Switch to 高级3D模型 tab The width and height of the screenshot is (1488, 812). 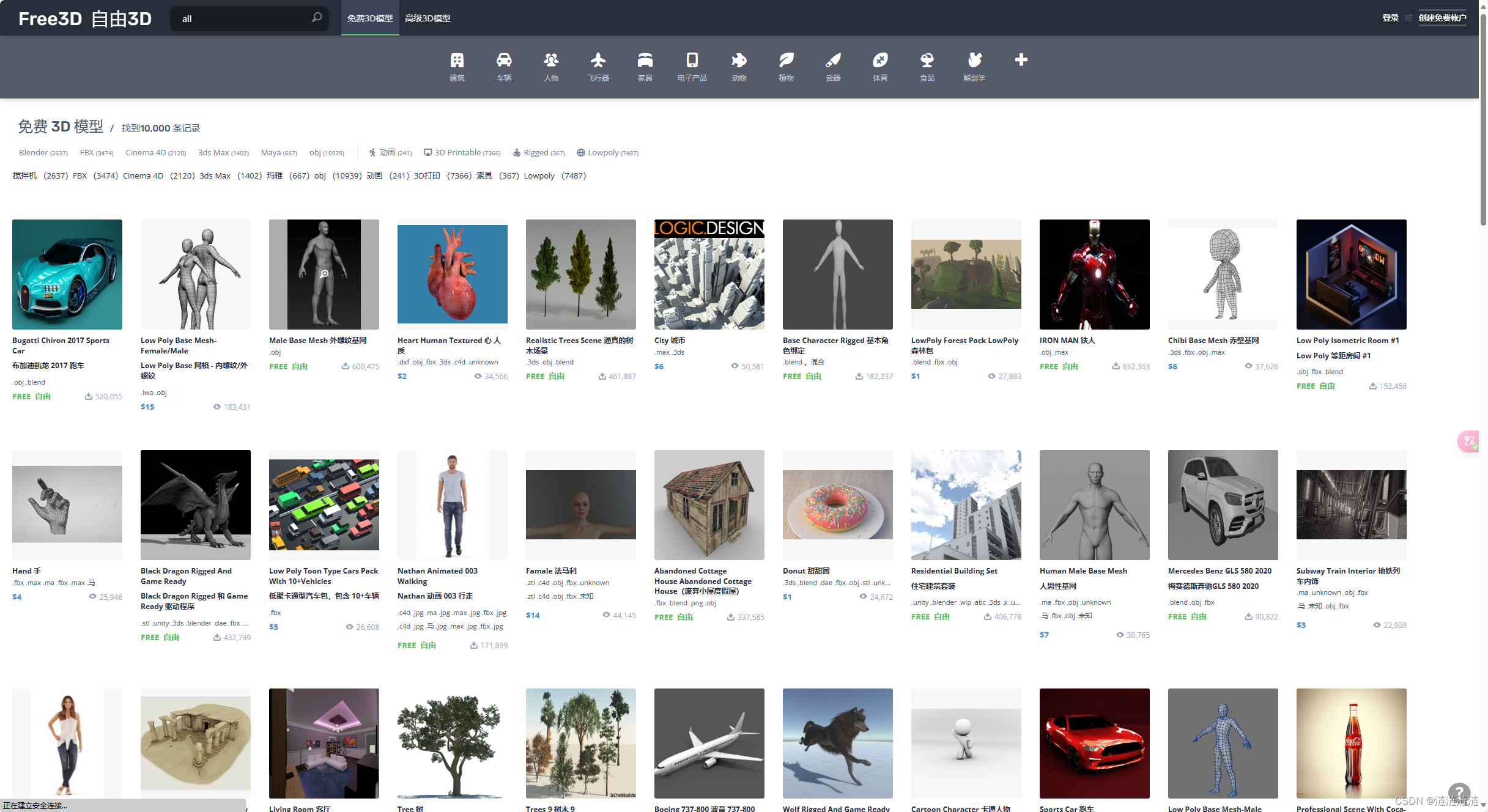point(428,18)
